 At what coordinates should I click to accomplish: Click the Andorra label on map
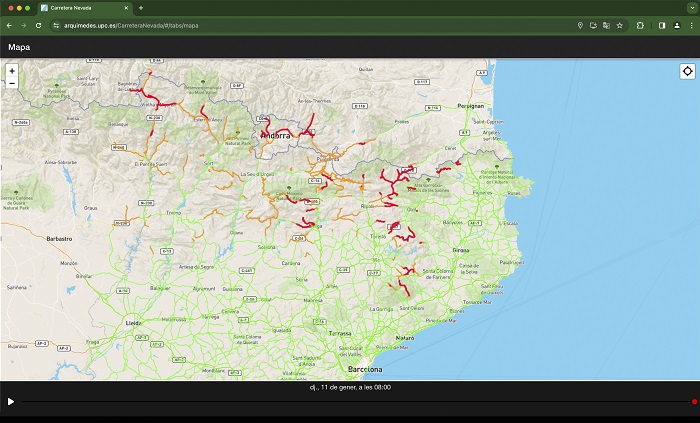coord(275,134)
